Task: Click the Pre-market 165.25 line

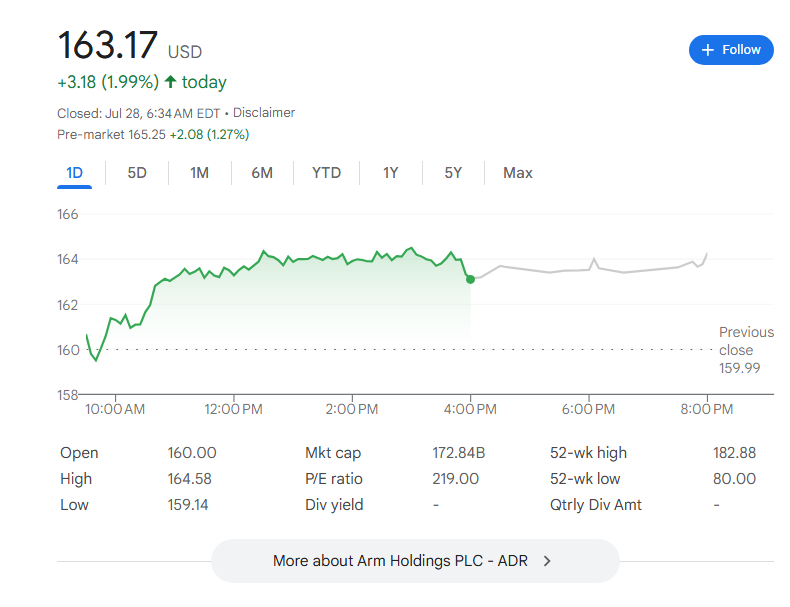Action: point(153,135)
